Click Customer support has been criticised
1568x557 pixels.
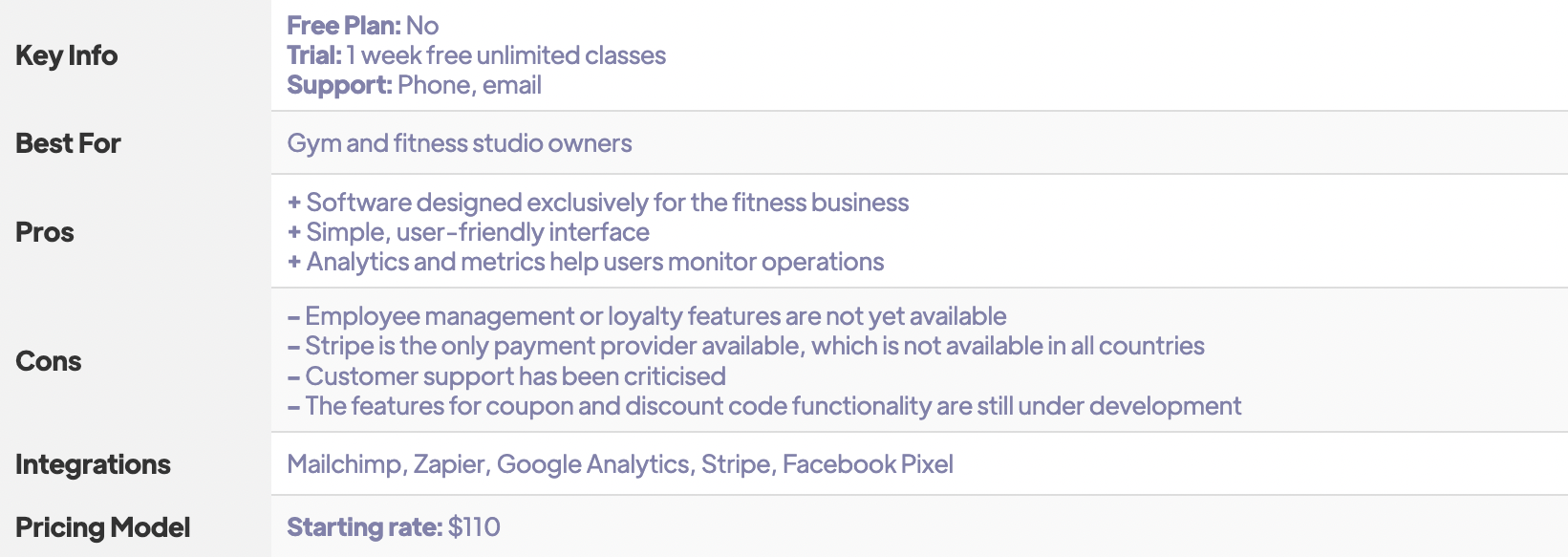(506, 376)
